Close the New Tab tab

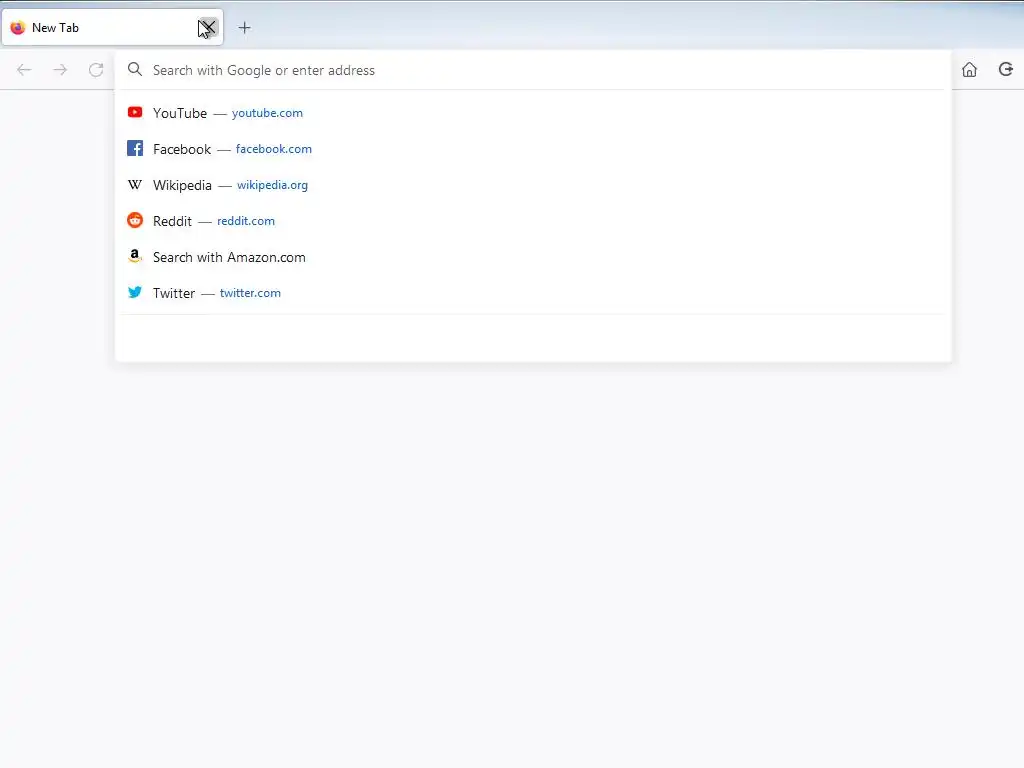(208, 27)
